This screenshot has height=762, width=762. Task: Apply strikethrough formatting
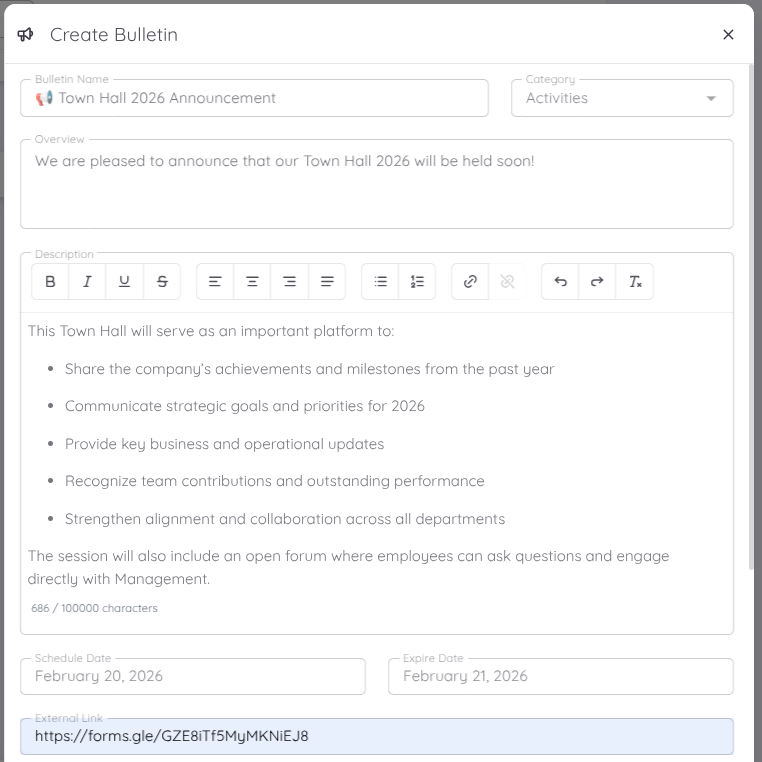pos(162,282)
